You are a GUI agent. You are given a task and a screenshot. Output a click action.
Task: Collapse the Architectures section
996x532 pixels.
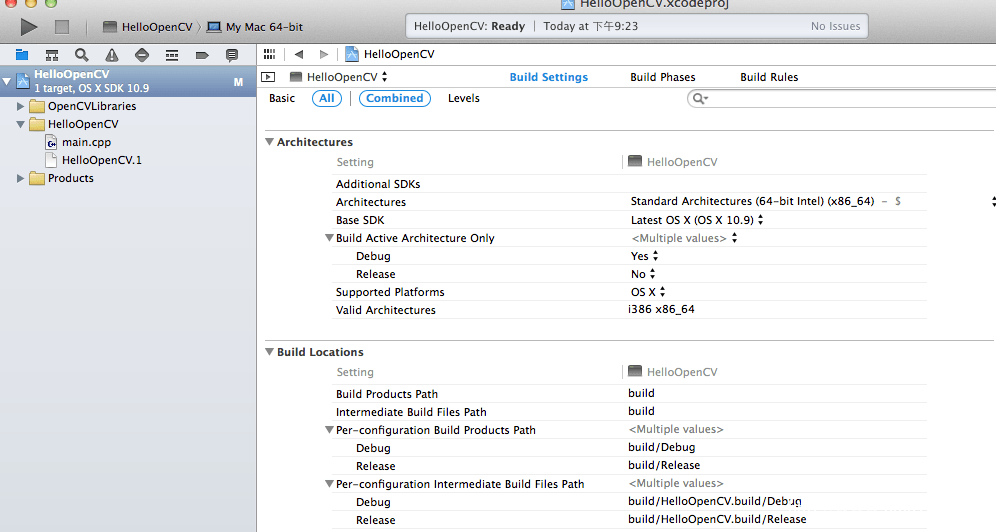pos(269,142)
